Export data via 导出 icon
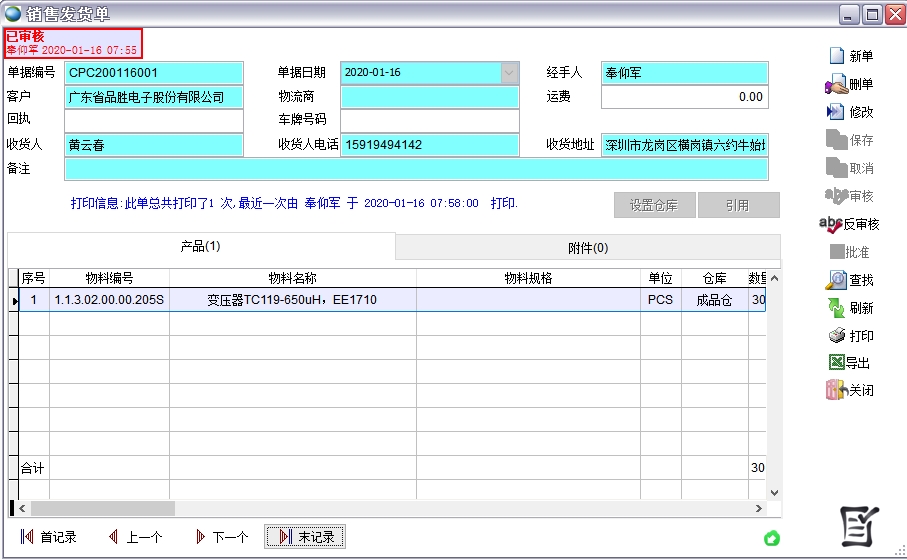Screen dimensions: 907x560 [x=836, y=363]
